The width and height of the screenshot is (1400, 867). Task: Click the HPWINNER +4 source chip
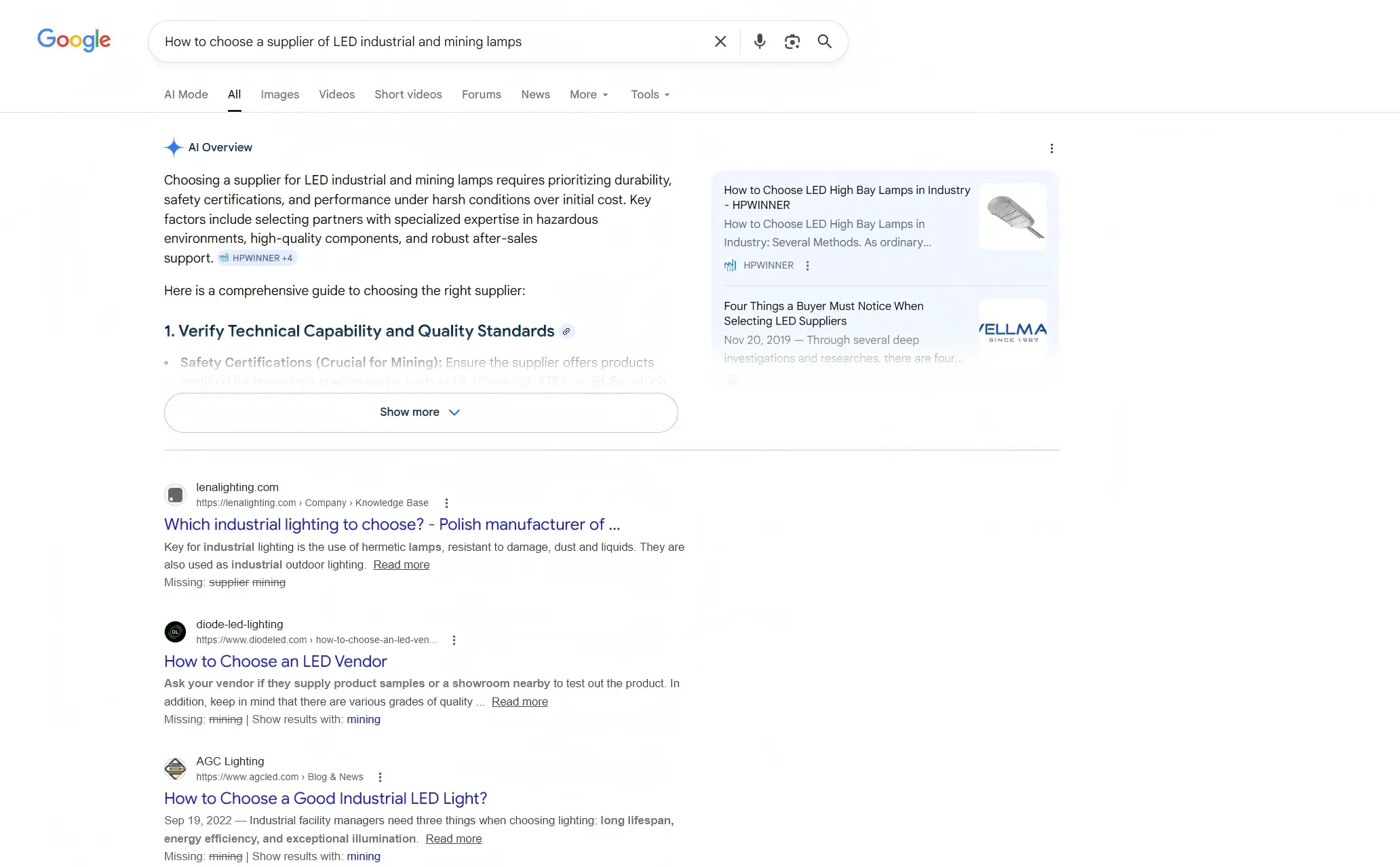[x=257, y=258]
